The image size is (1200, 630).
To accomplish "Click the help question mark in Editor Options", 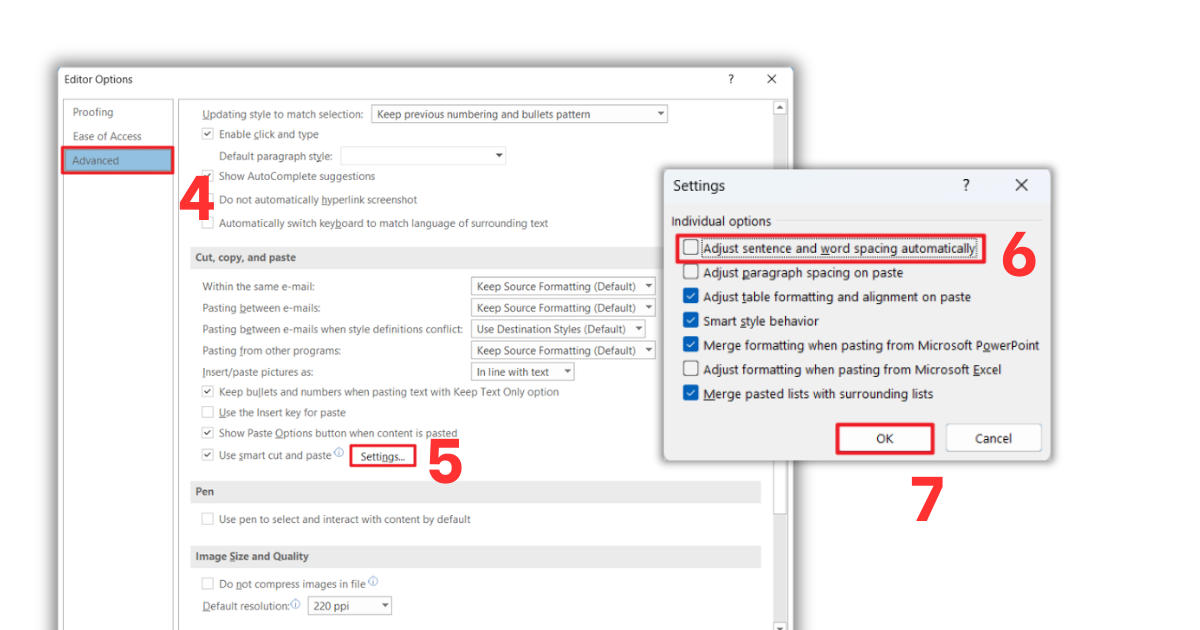I will point(731,79).
